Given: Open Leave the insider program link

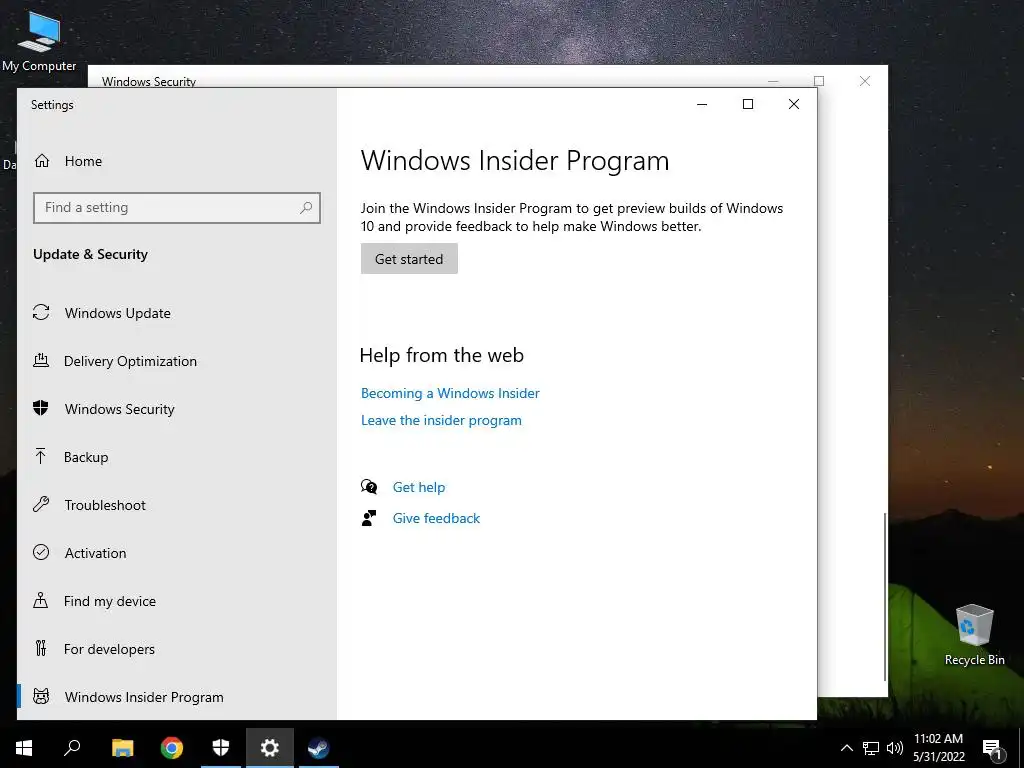Looking at the screenshot, I should coord(441,421).
